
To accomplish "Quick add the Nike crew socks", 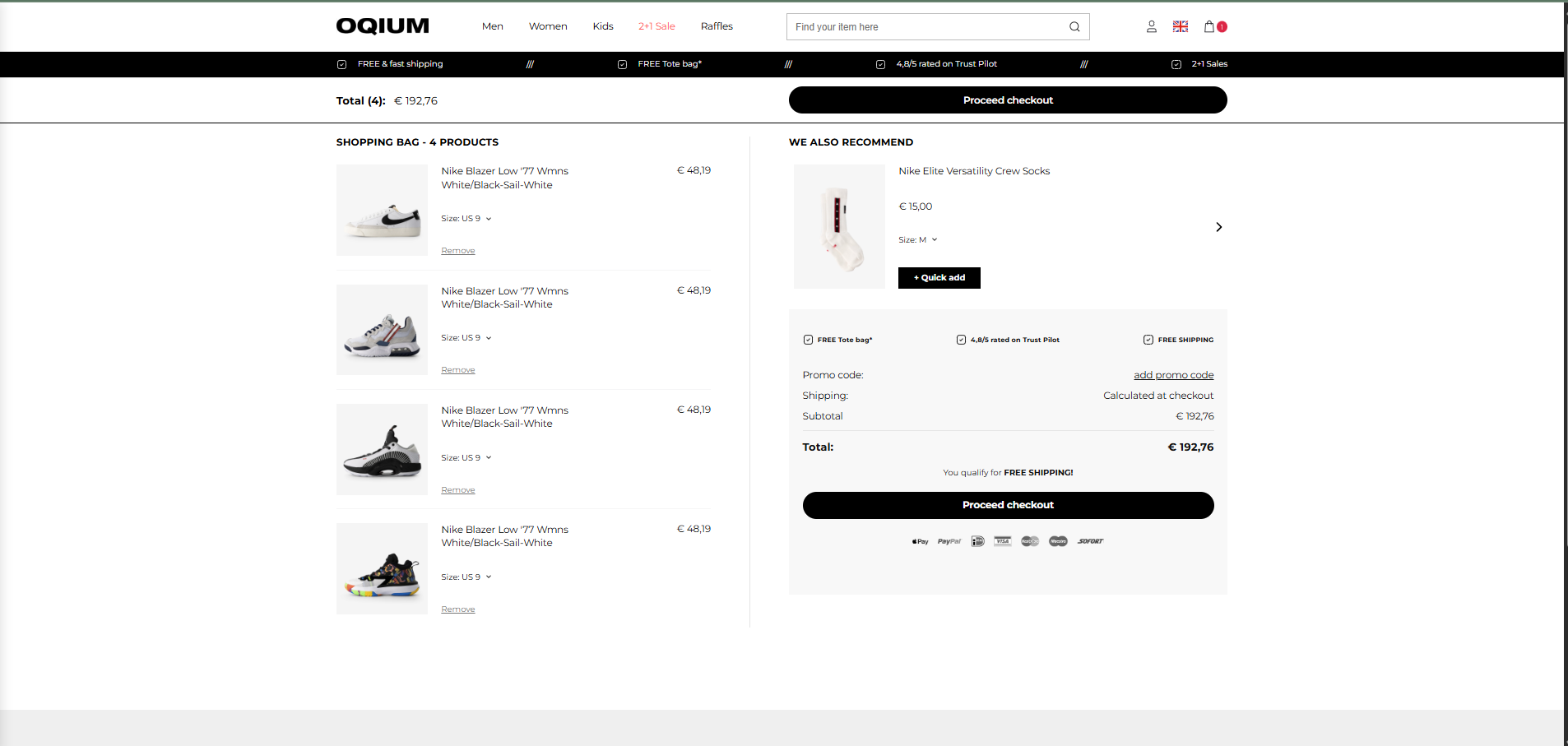I will coord(939,278).
